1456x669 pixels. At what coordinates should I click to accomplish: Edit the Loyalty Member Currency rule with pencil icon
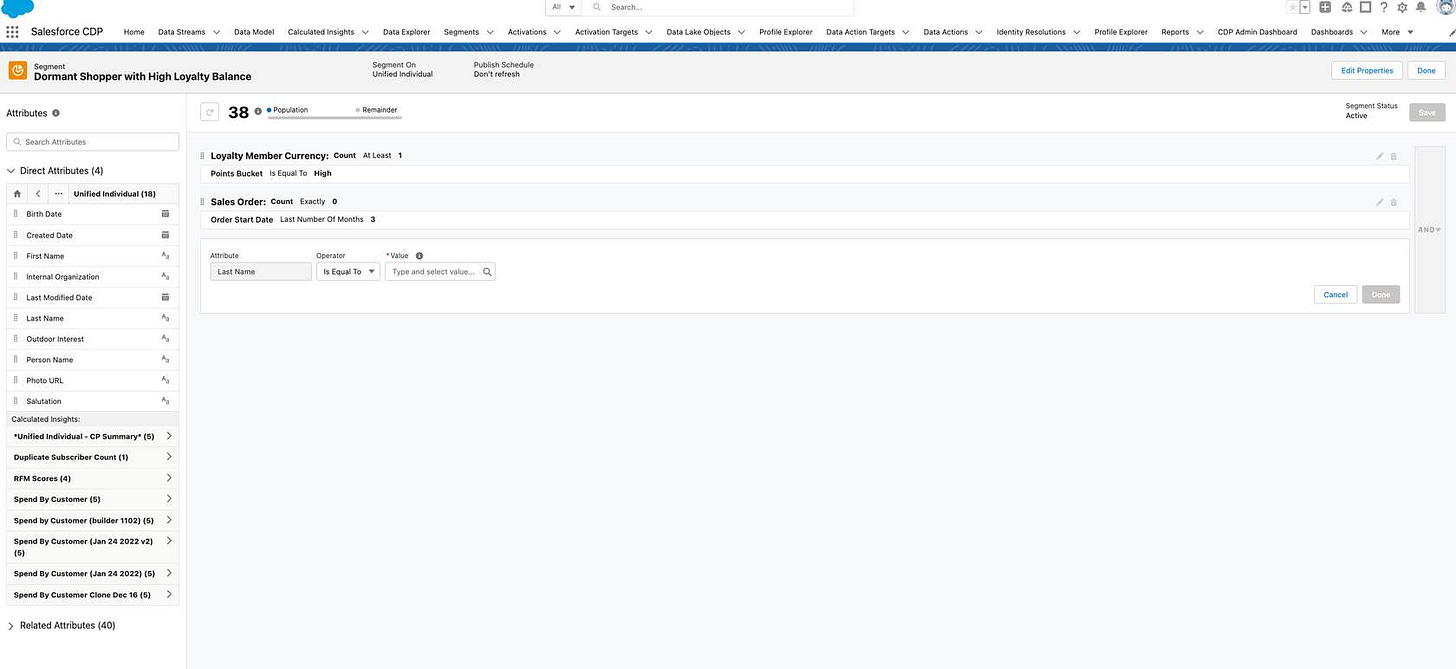(1379, 156)
